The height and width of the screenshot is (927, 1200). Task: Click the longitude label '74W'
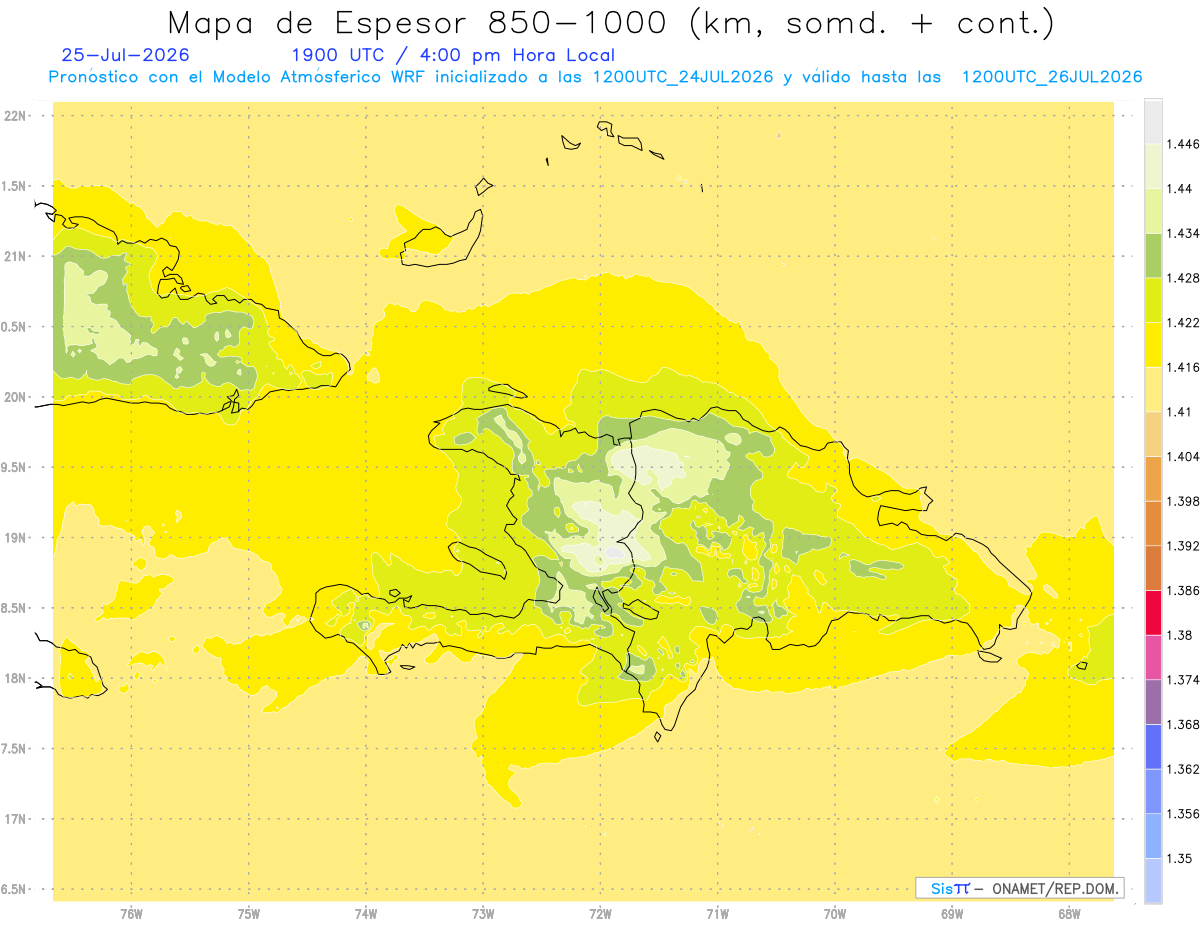(365, 914)
